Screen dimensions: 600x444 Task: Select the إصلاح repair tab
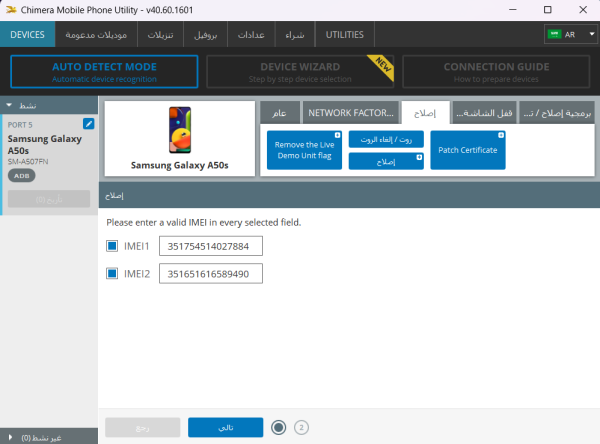tap(425, 113)
